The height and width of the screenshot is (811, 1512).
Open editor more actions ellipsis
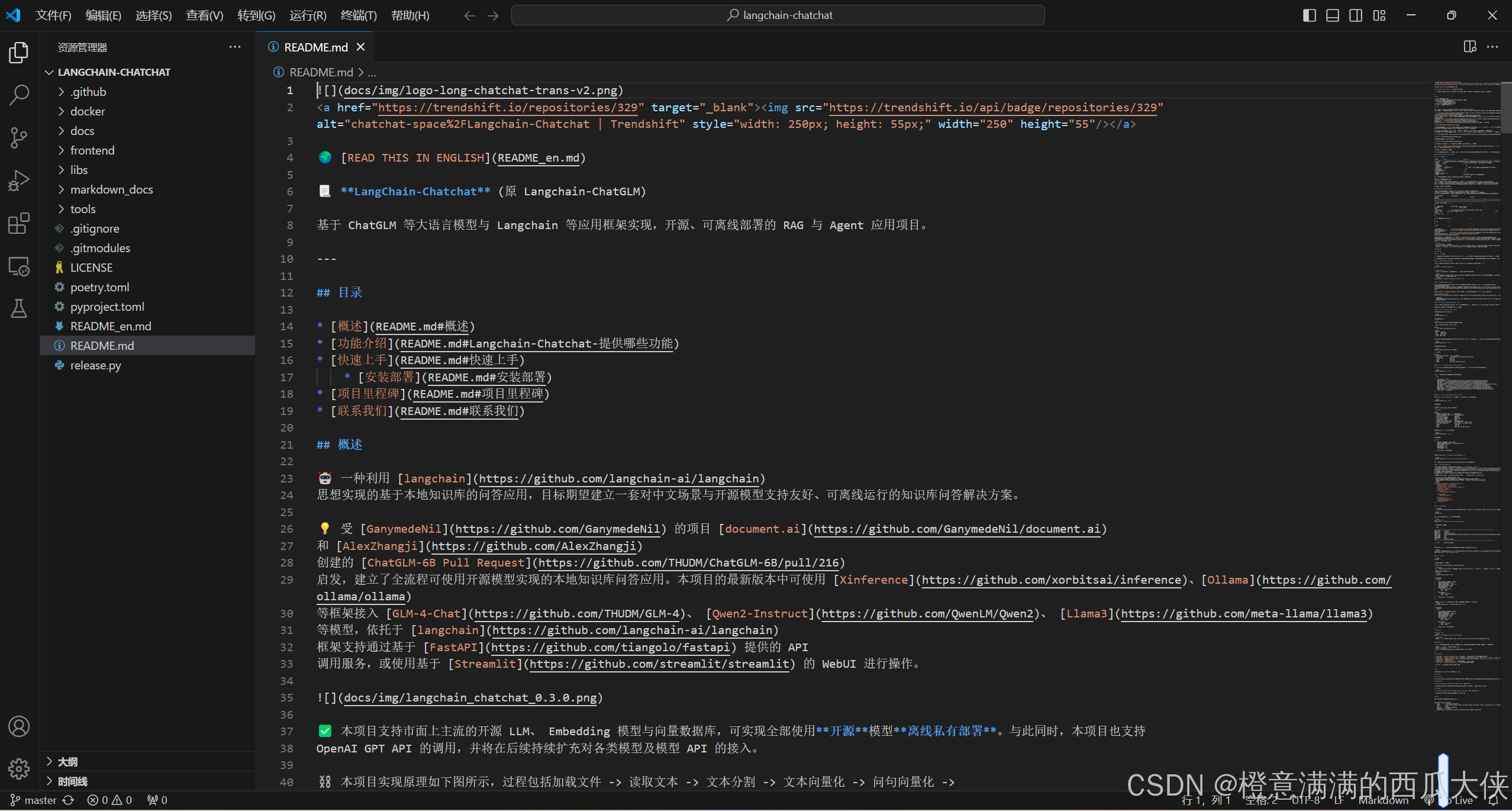point(1492,47)
